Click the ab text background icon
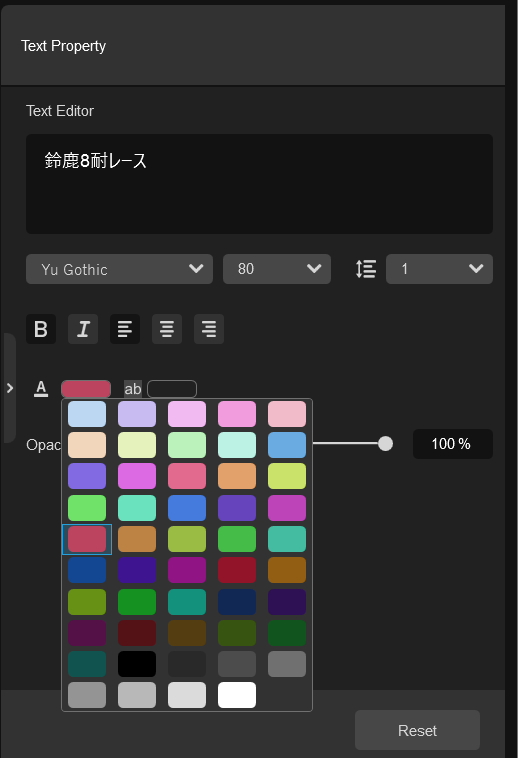The width and height of the screenshot is (518, 758). (133, 389)
